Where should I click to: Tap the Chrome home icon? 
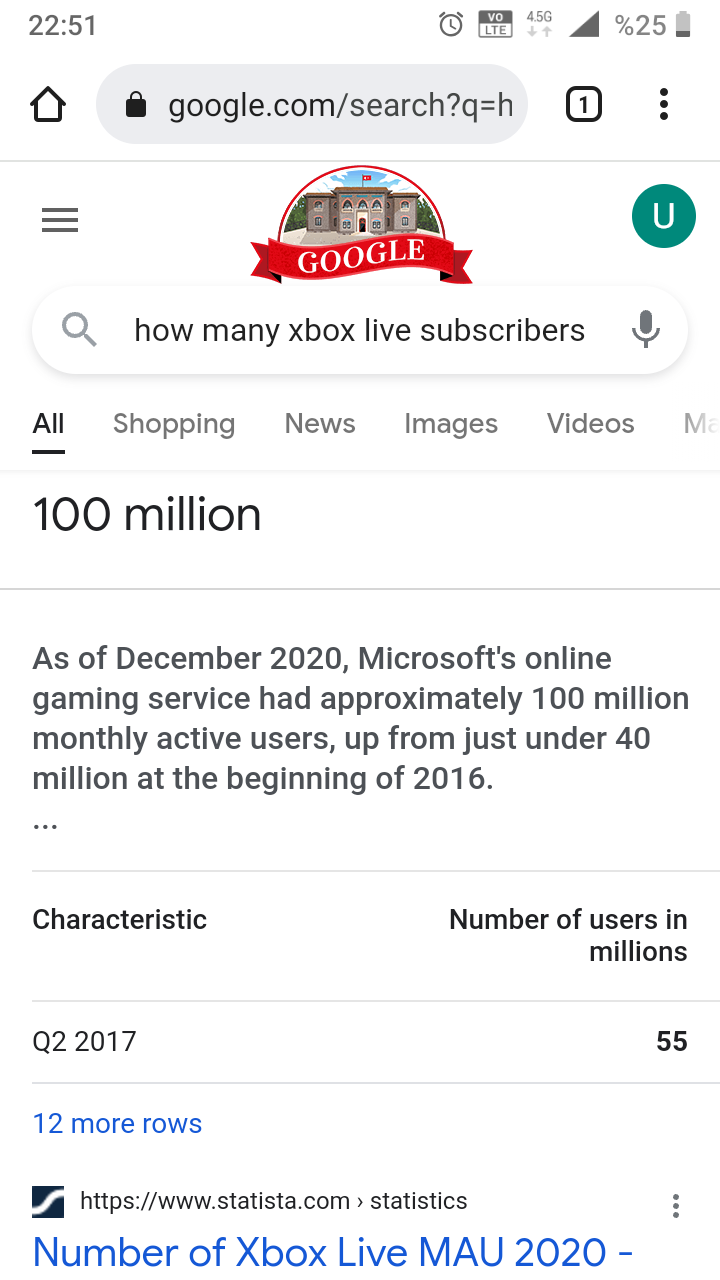[x=48, y=104]
